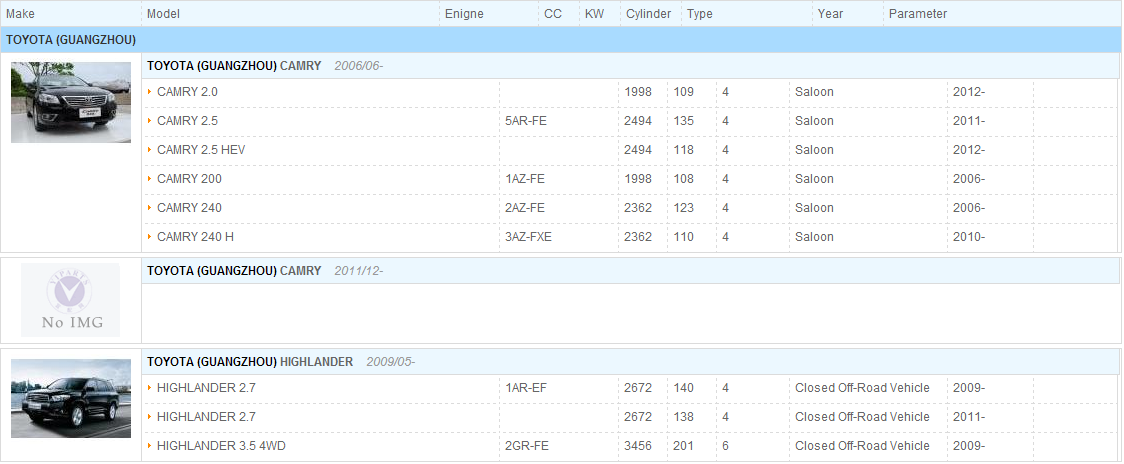Click the orange arrow beside CAMRY 2.0

[x=150, y=92]
